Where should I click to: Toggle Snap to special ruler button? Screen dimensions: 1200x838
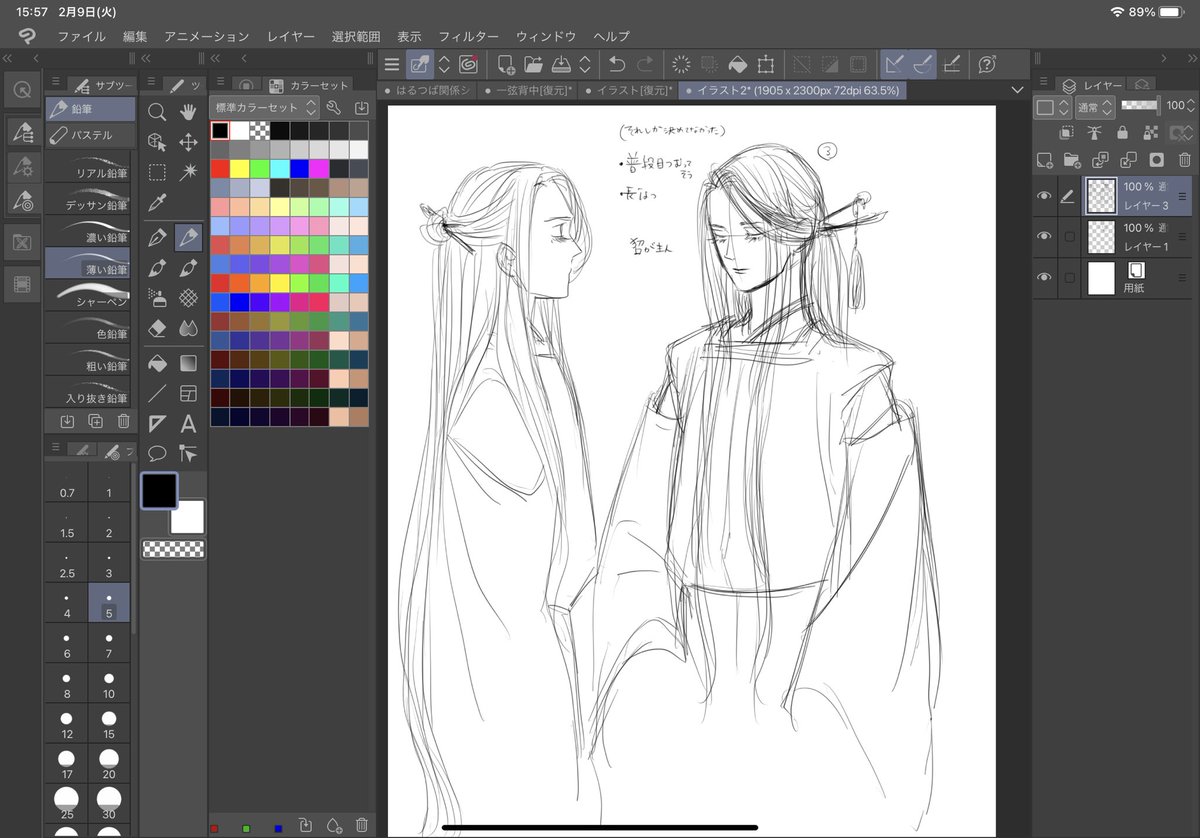(x=923, y=64)
